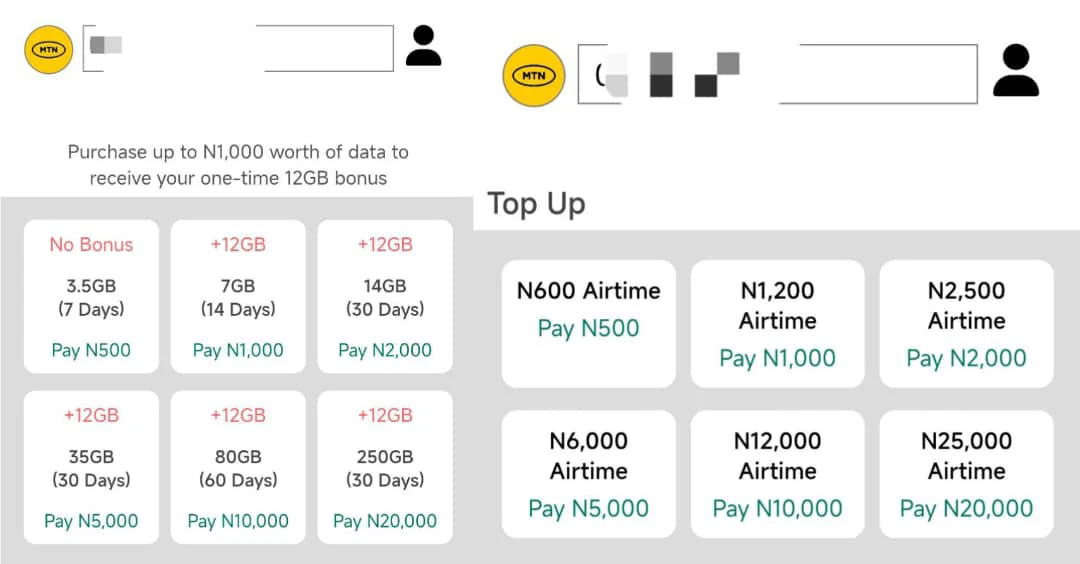Select 14GB 30 Days Pay N2,000 plan
Image resolution: width=1080 pixels, height=564 pixels.
(385, 297)
